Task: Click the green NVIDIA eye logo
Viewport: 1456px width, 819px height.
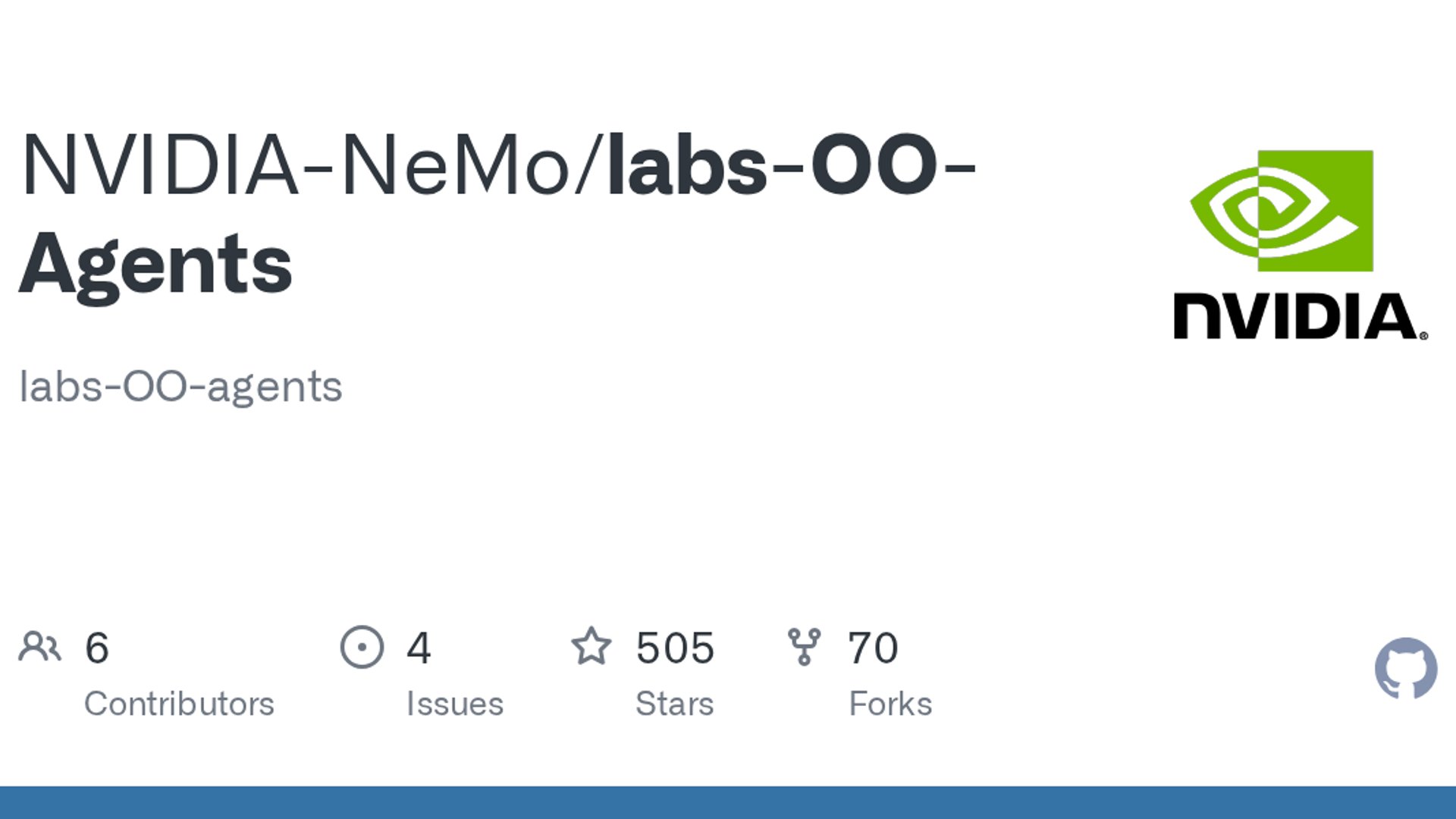Action: 1282,211
